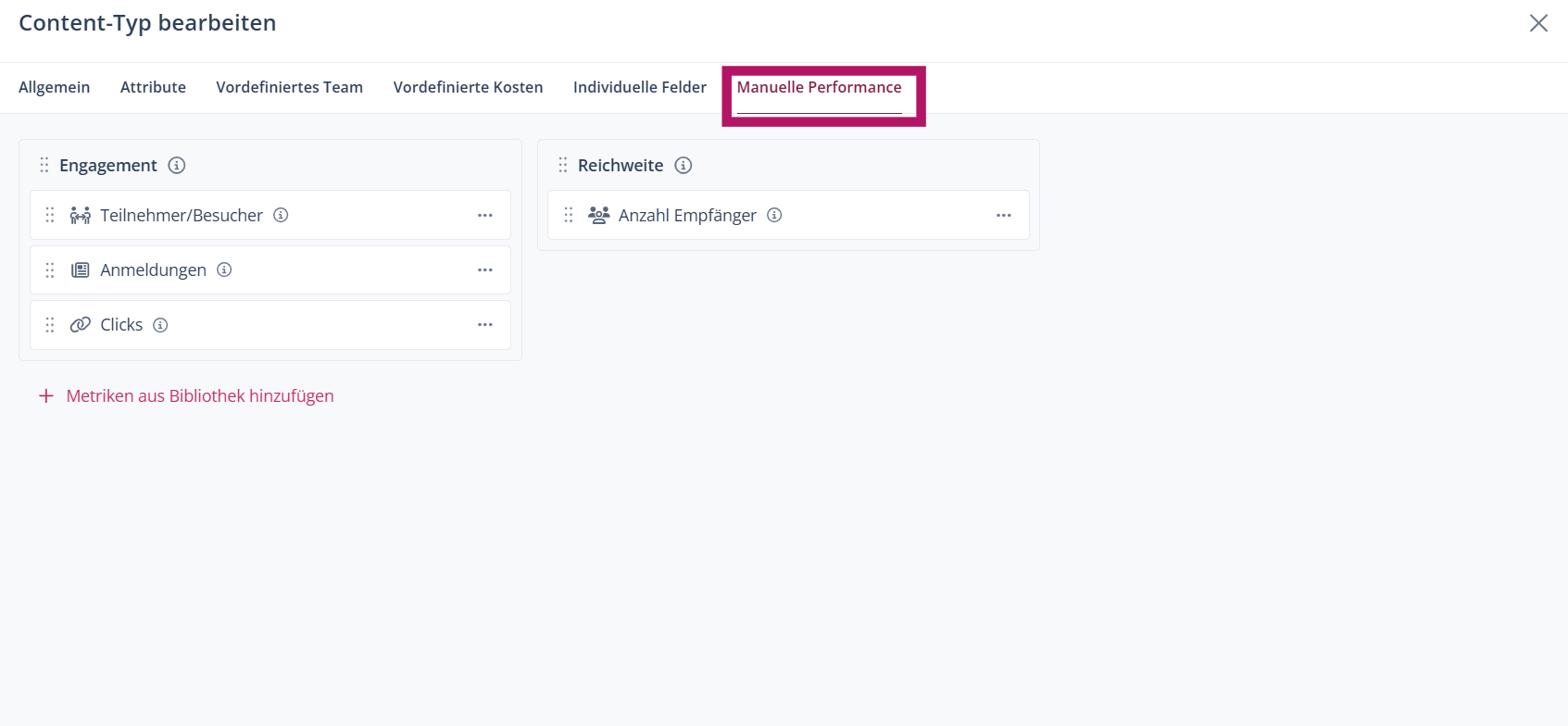Close the Content-Typ bearbeiten dialog
Screen dimensions: 1568x726
click(x=1538, y=23)
